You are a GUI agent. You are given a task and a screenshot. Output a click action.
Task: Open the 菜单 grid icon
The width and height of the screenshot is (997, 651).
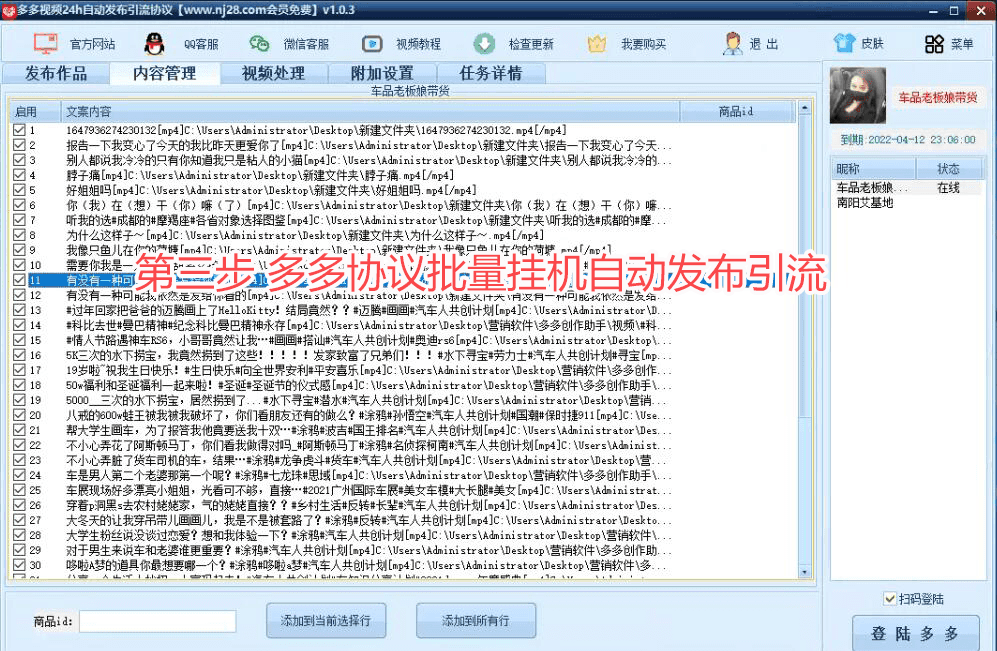[x=934, y=44]
